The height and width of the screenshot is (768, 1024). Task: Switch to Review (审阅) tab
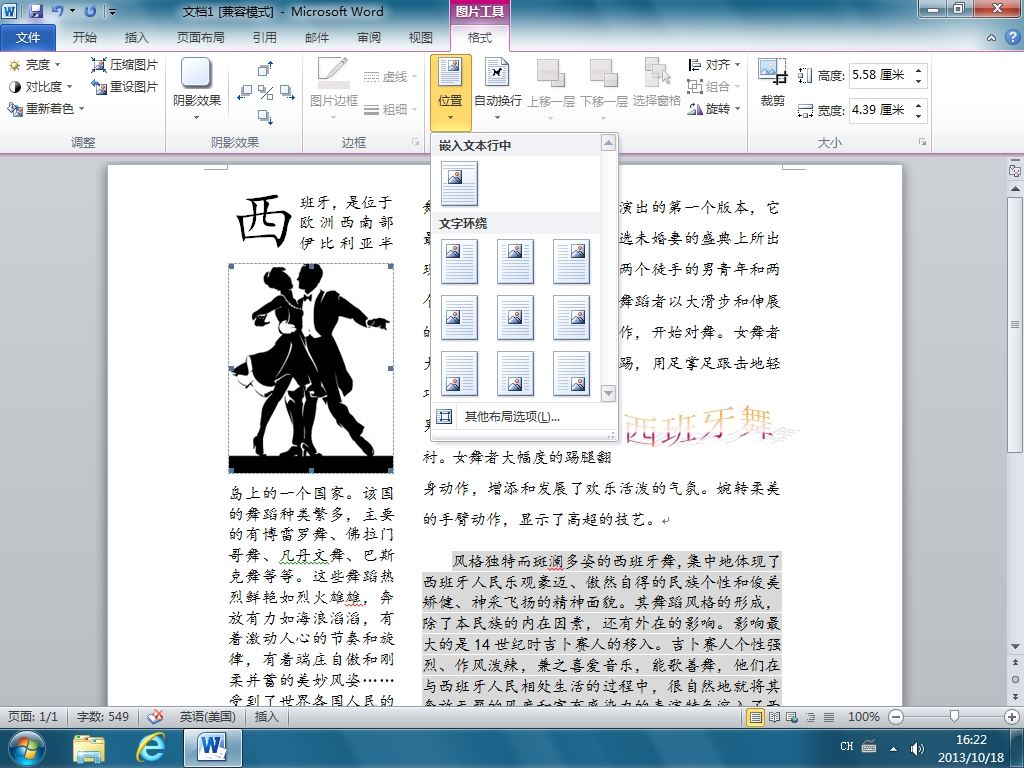pos(369,38)
